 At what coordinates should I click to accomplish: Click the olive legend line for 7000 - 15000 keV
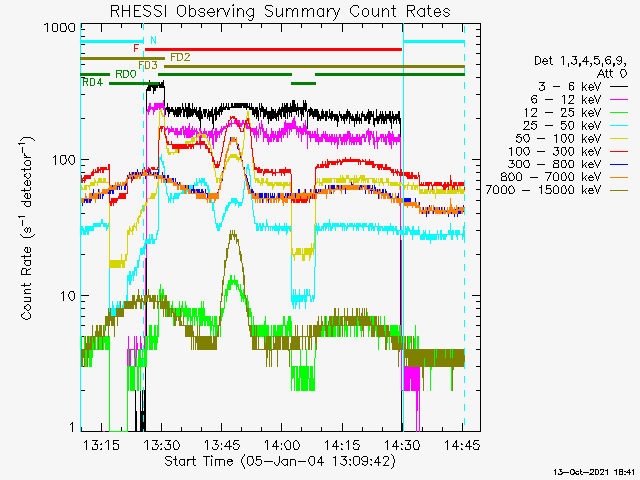pyautogui.click(x=619, y=190)
